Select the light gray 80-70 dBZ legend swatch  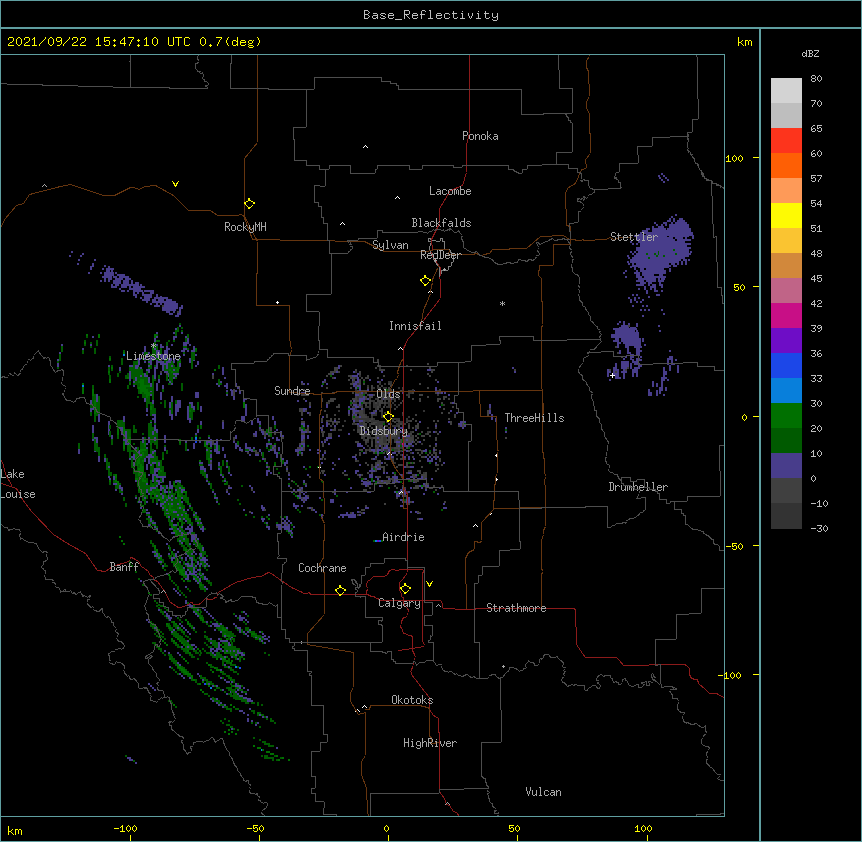[x=786, y=91]
